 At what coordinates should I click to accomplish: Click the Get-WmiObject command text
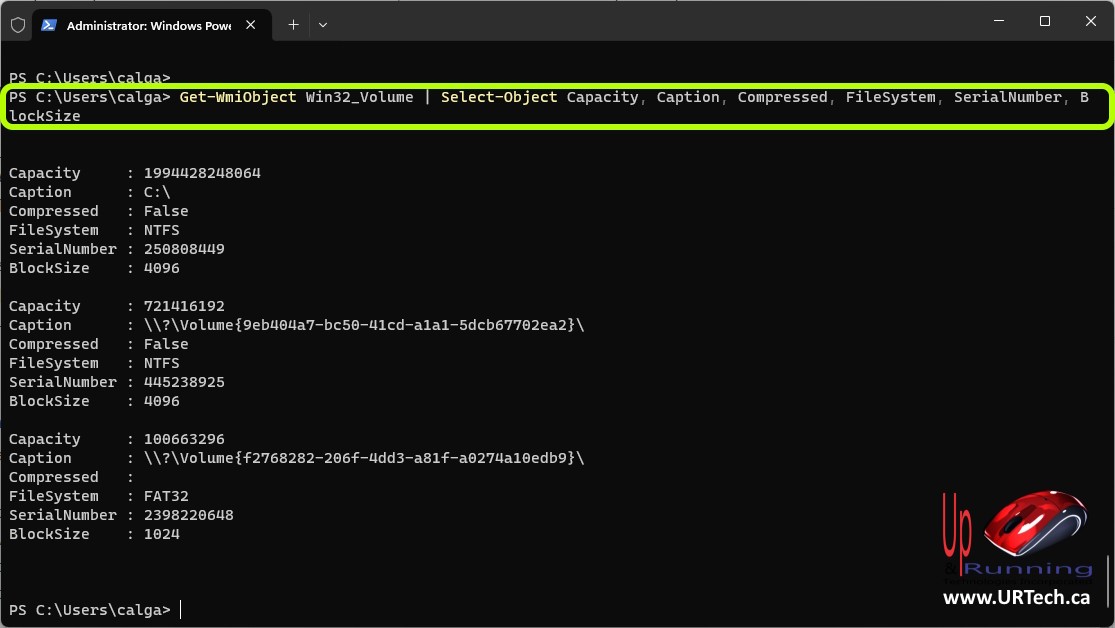238,97
